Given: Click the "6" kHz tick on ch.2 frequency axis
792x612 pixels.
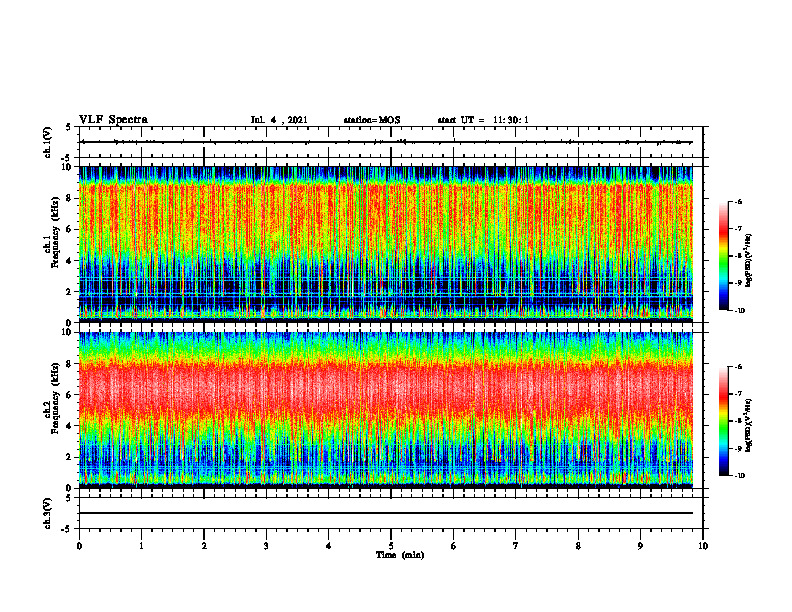Looking at the screenshot, I should (x=70, y=395).
